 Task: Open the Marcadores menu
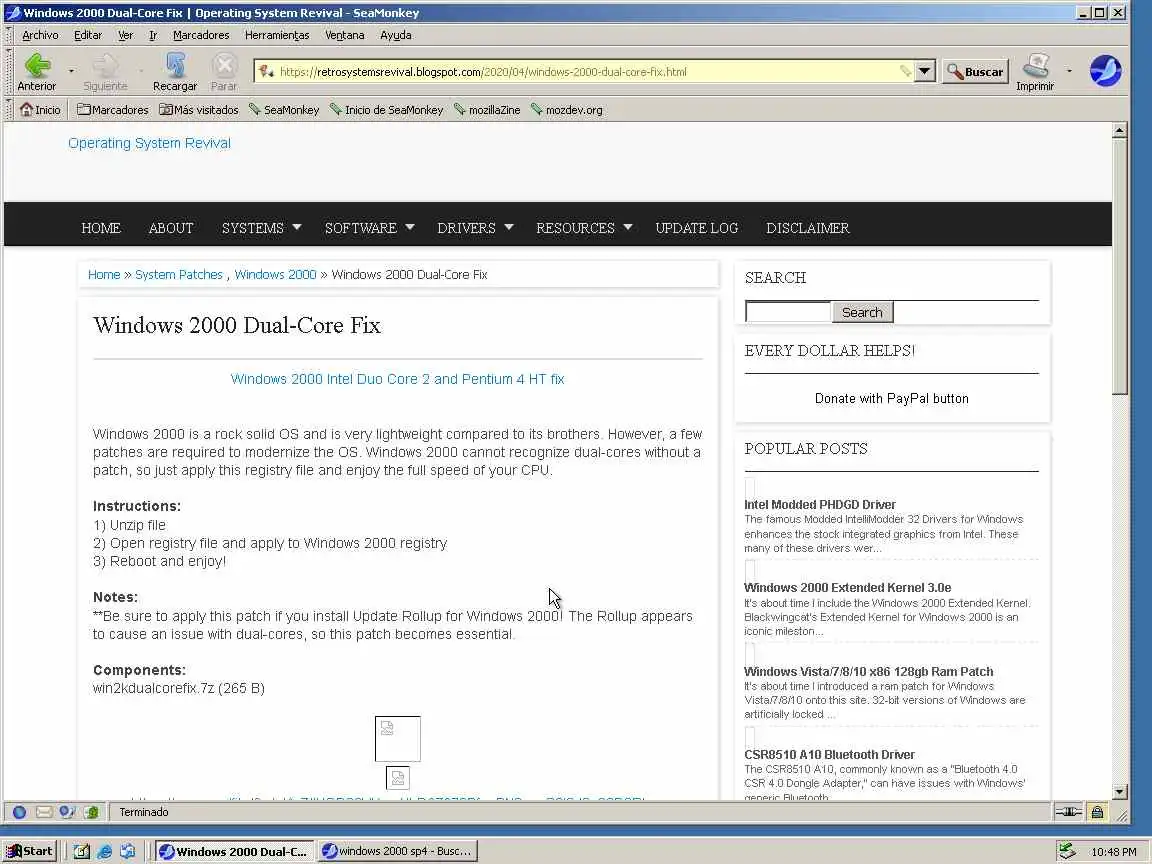201,35
